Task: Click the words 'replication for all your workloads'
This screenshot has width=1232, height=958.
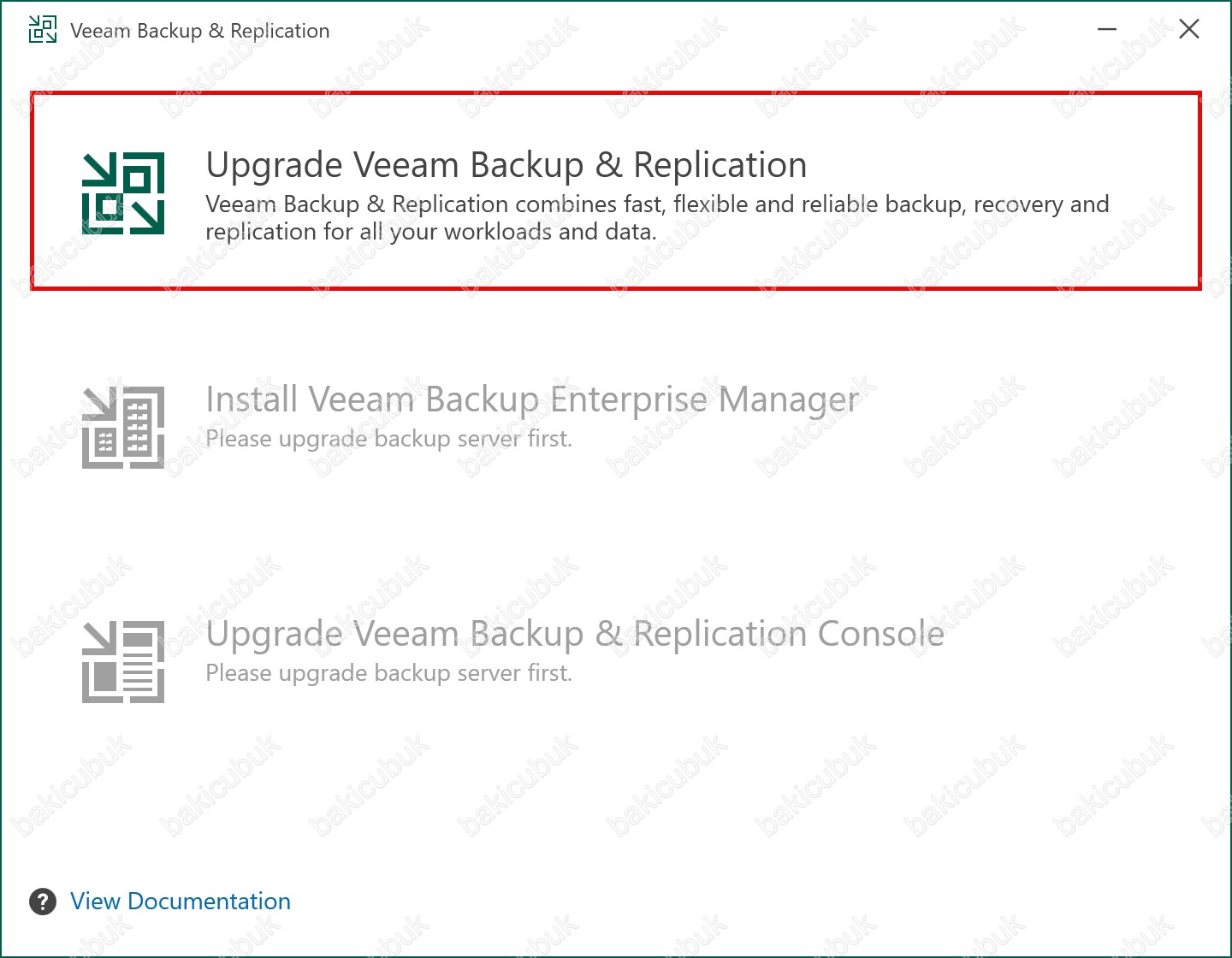Action: pos(380,232)
